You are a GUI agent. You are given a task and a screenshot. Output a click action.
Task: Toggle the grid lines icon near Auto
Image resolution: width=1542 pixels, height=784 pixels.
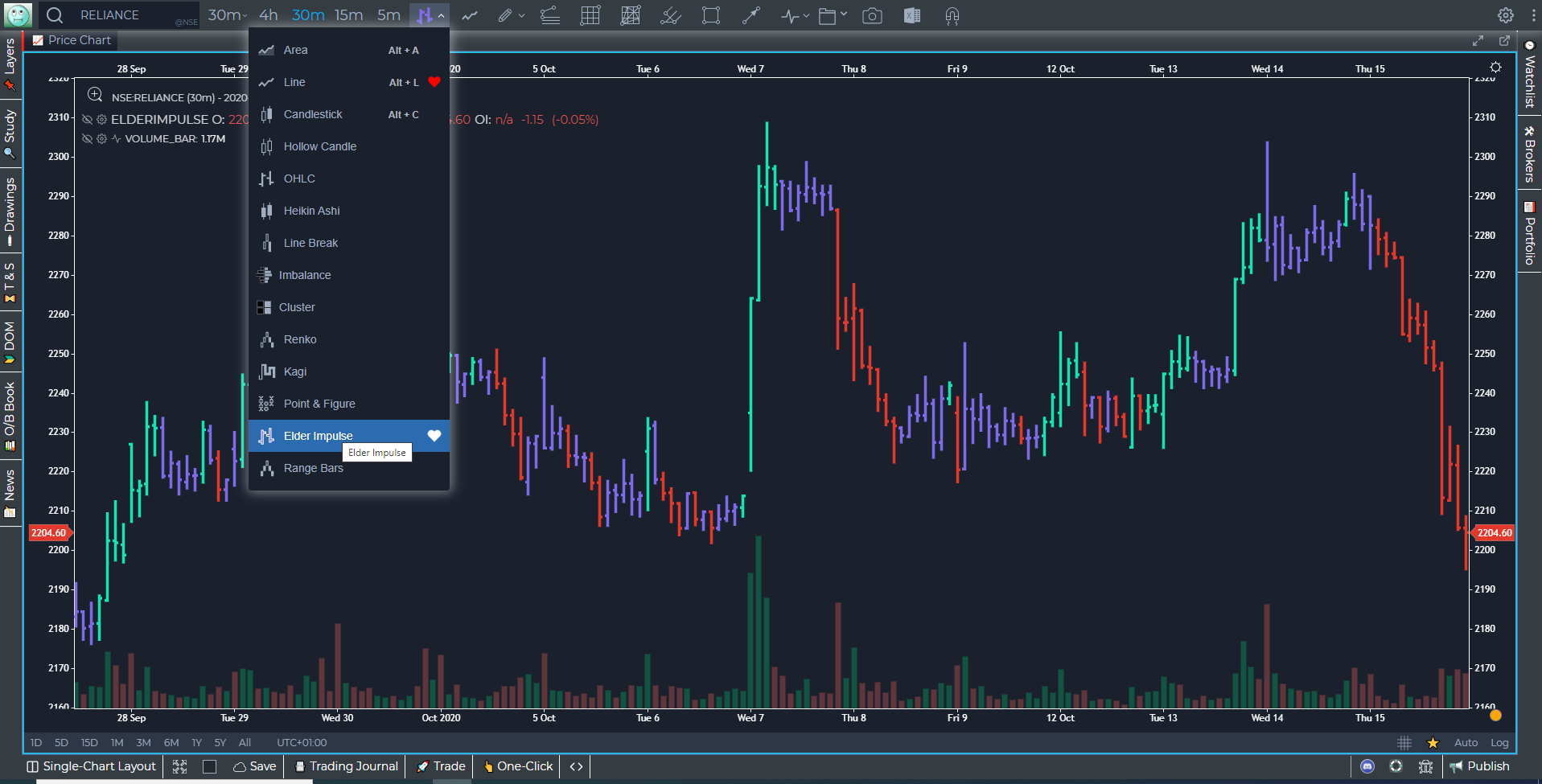[x=1404, y=743]
